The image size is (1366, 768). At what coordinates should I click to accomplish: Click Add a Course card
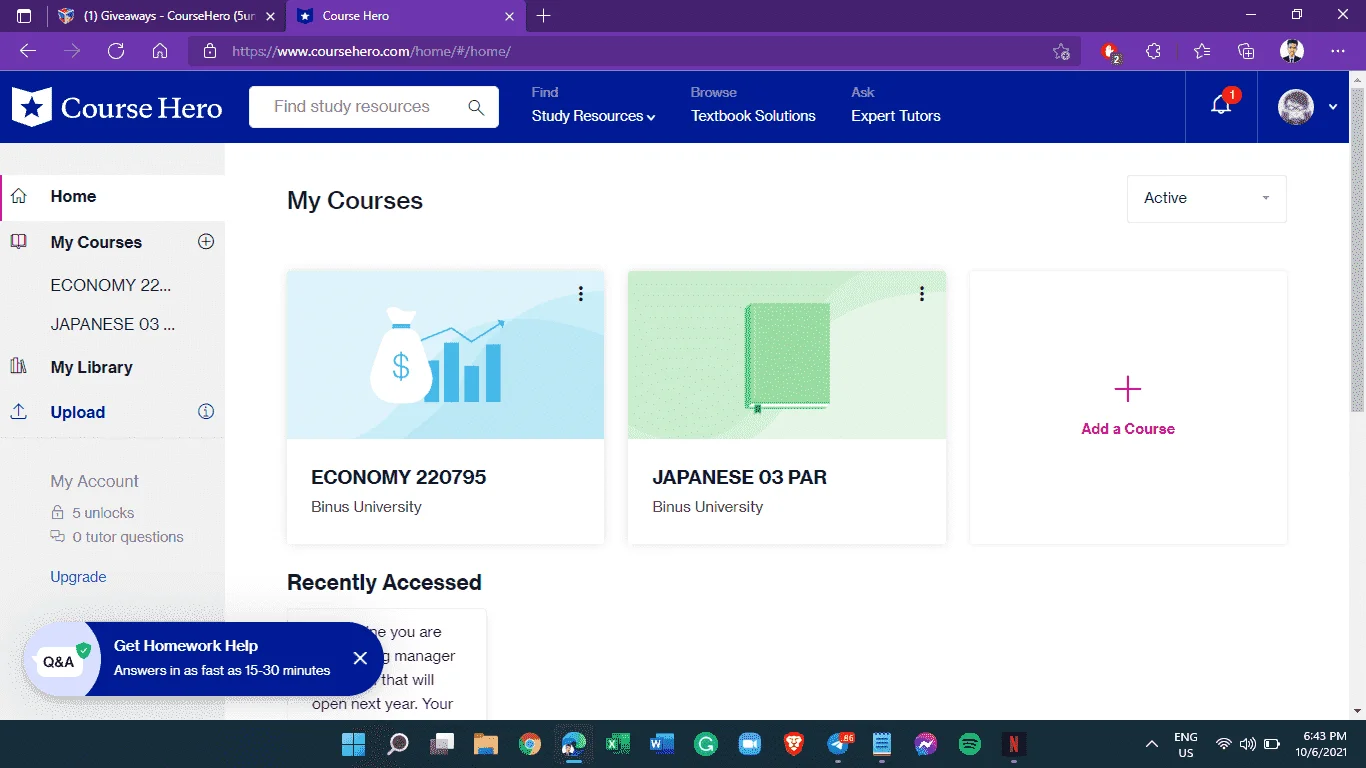(x=1128, y=408)
